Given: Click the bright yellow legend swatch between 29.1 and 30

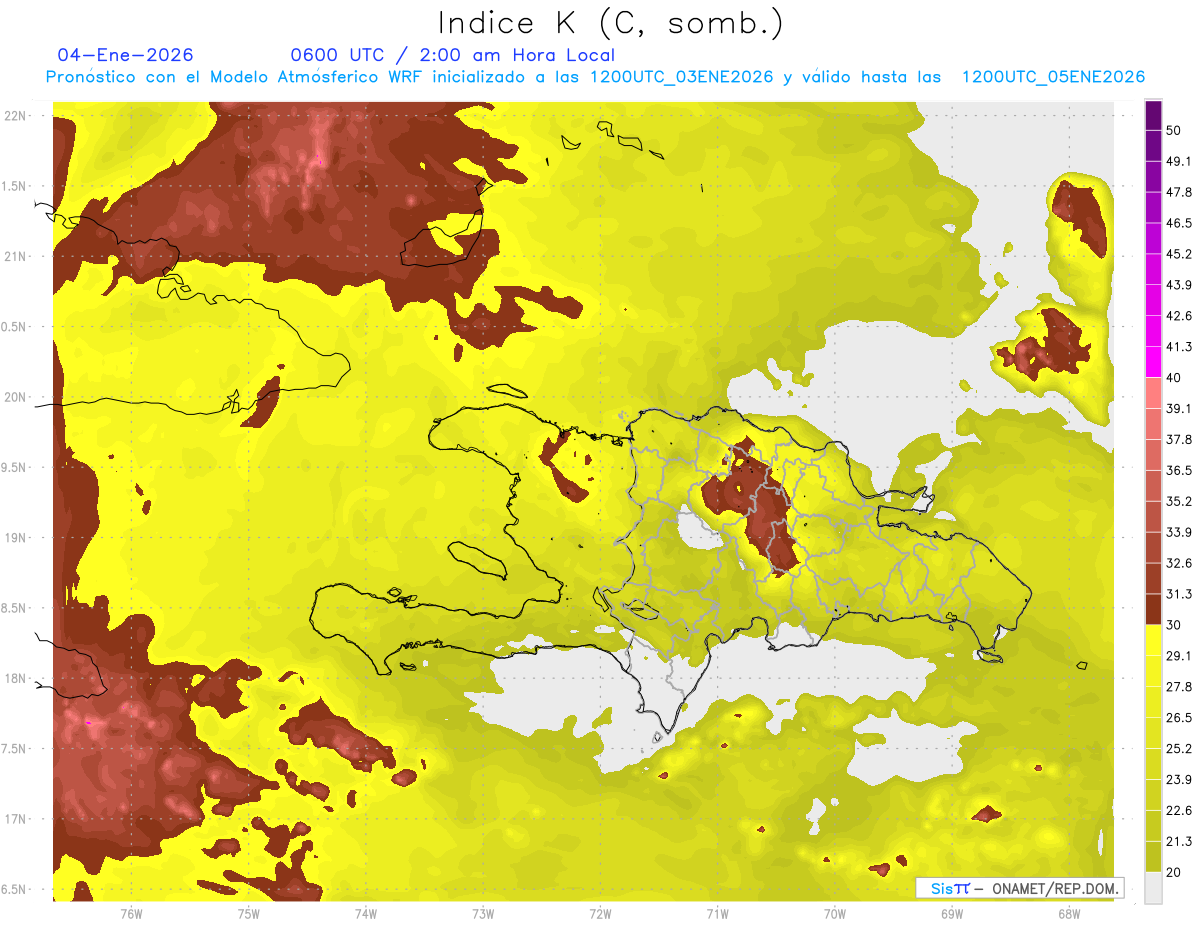Looking at the screenshot, I should click(x=1153, y=640).
